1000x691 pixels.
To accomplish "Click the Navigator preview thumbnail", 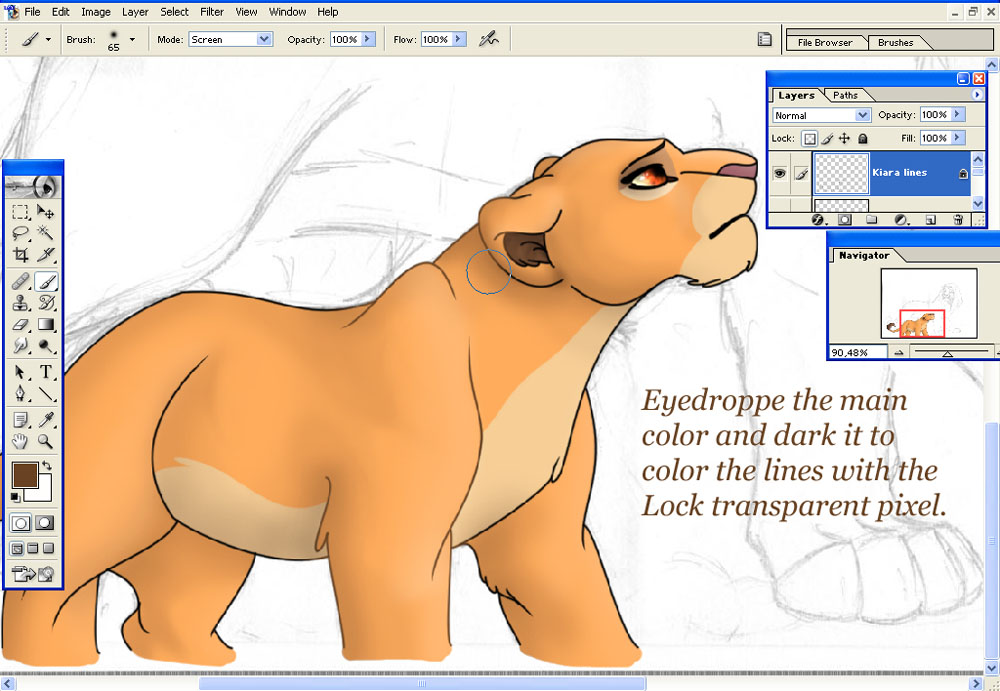I will 929,304.
